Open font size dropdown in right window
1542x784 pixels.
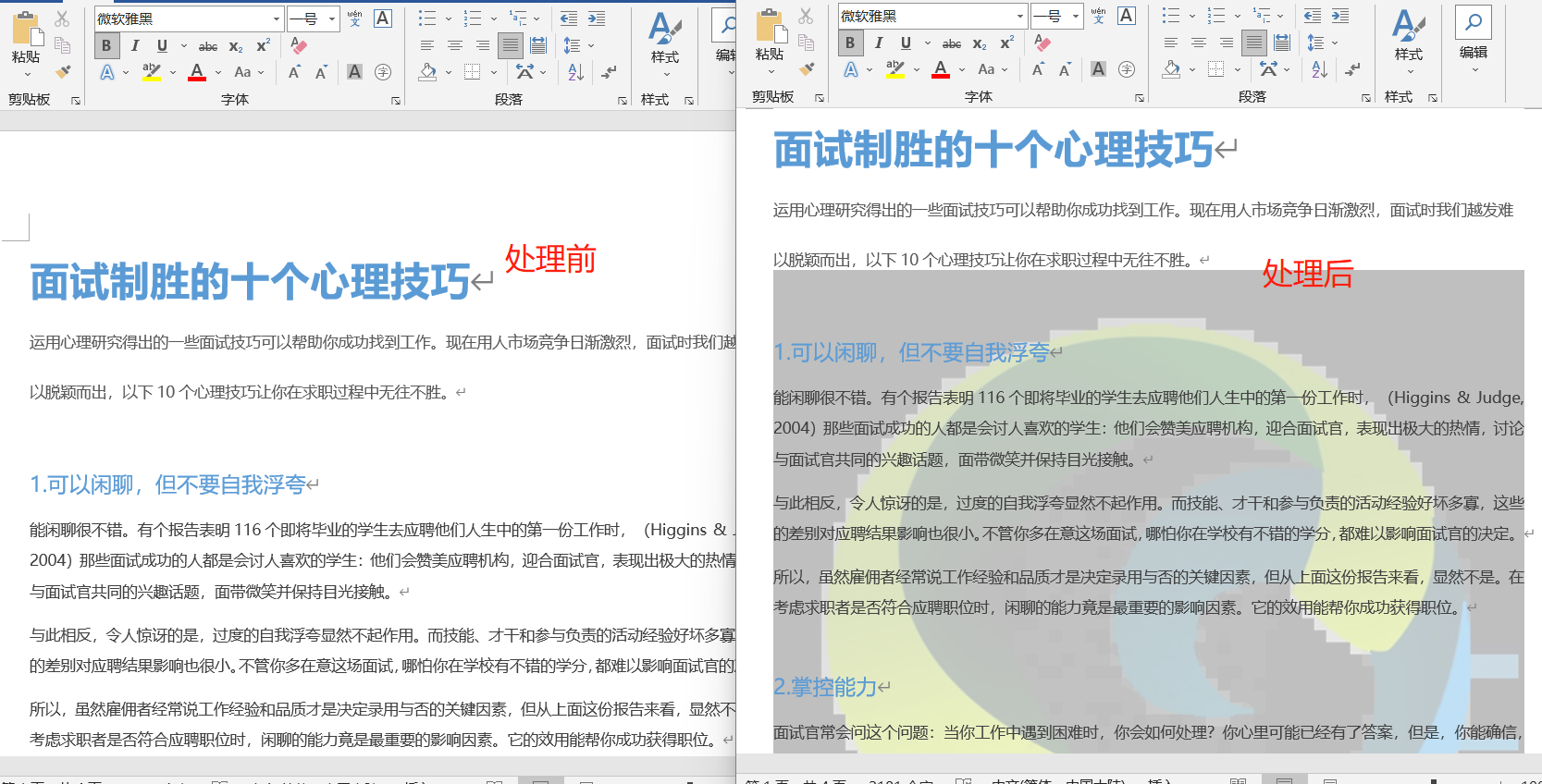pos(1075,16)
